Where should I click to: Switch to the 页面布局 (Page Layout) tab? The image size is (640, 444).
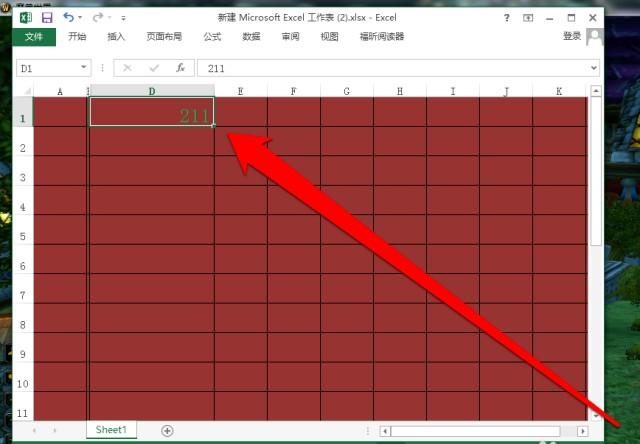(x=164, y=37)
